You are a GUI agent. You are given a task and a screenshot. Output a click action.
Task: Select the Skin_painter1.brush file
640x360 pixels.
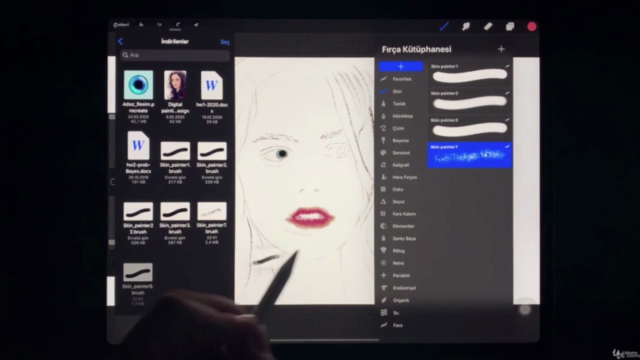tap(175, 162)
